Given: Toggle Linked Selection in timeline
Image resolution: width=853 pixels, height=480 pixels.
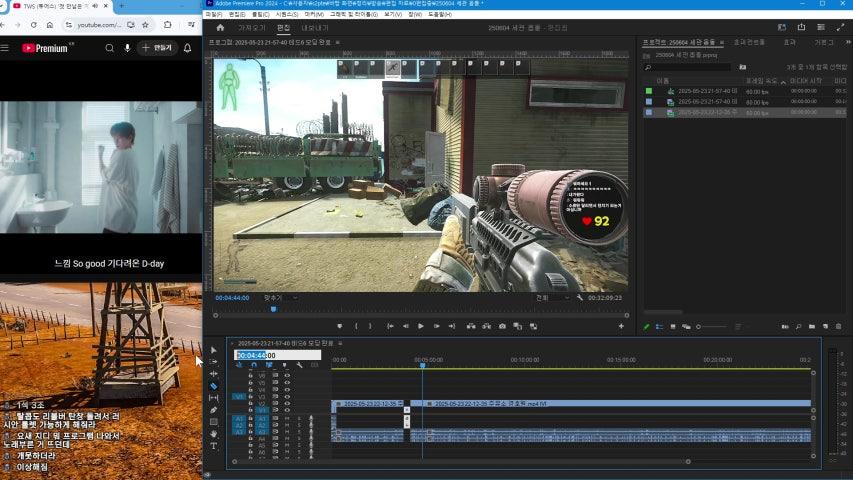Looking at the screenshot, I should pyautogui.click(x=269, y=365).
